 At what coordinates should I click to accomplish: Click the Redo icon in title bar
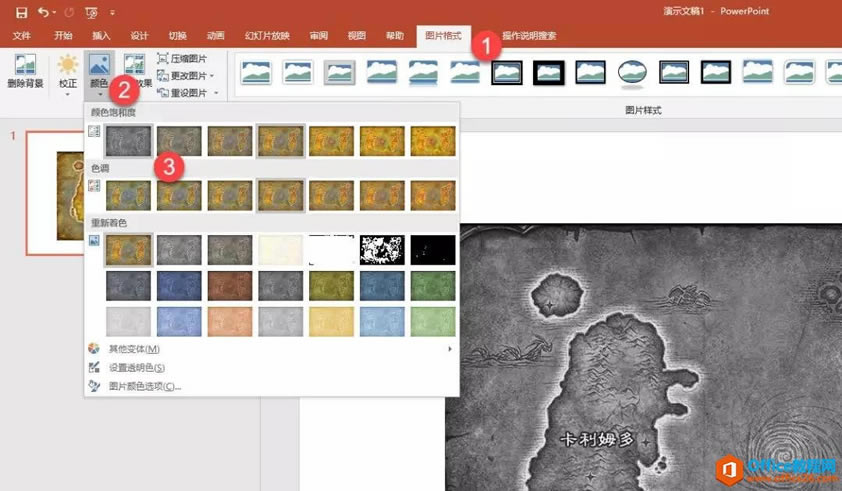pos(69,12)
